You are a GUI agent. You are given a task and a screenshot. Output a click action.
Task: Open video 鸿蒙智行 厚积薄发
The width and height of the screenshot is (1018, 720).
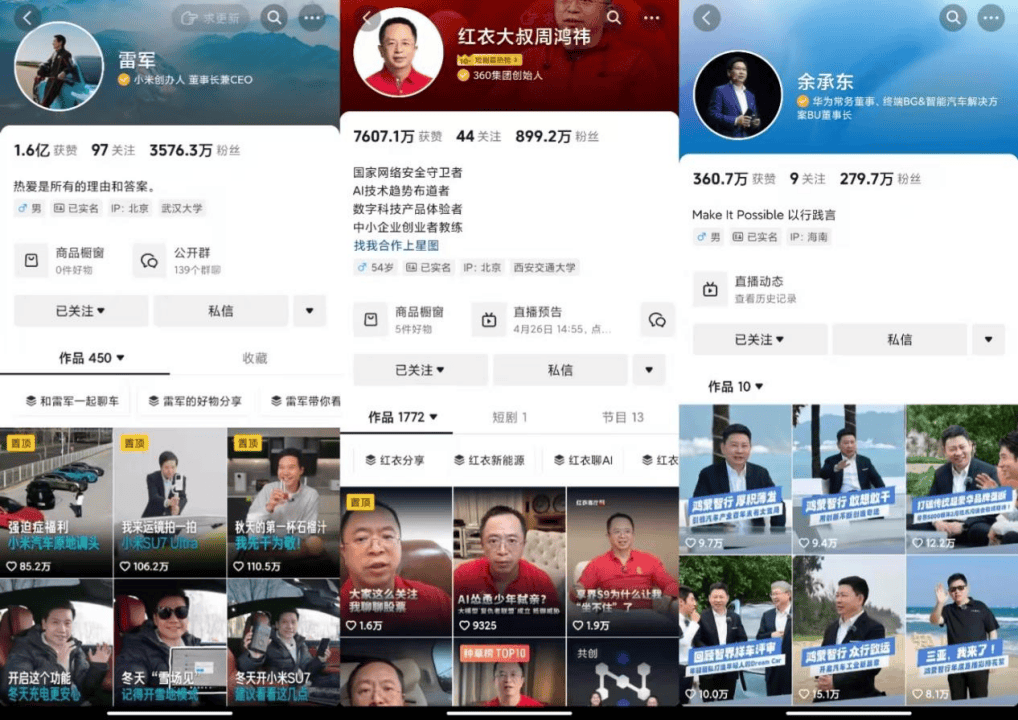(x=735, y=479)
